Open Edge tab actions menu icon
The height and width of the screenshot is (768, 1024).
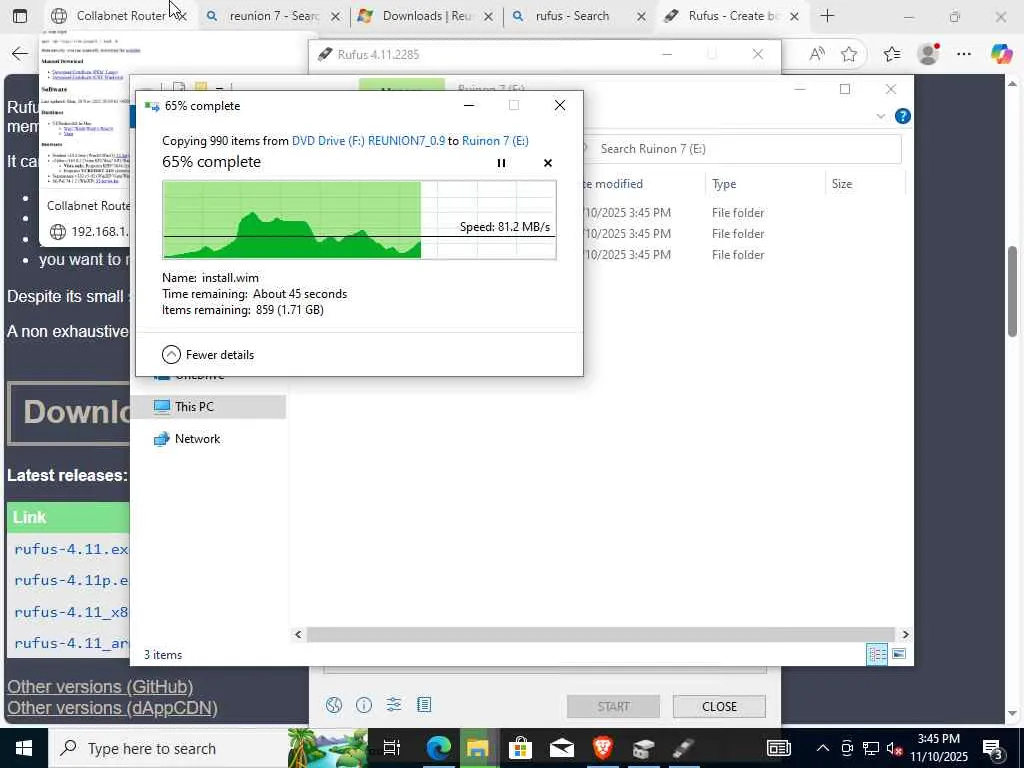click(20, 16)
